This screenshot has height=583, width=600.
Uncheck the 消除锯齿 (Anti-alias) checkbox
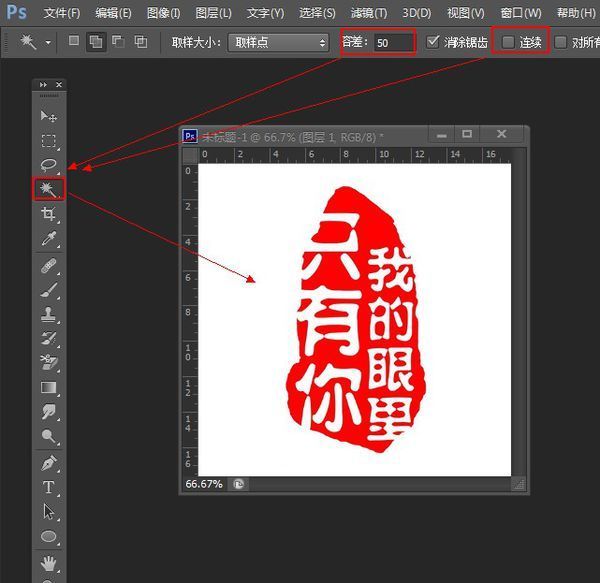(x=433, y=42)
